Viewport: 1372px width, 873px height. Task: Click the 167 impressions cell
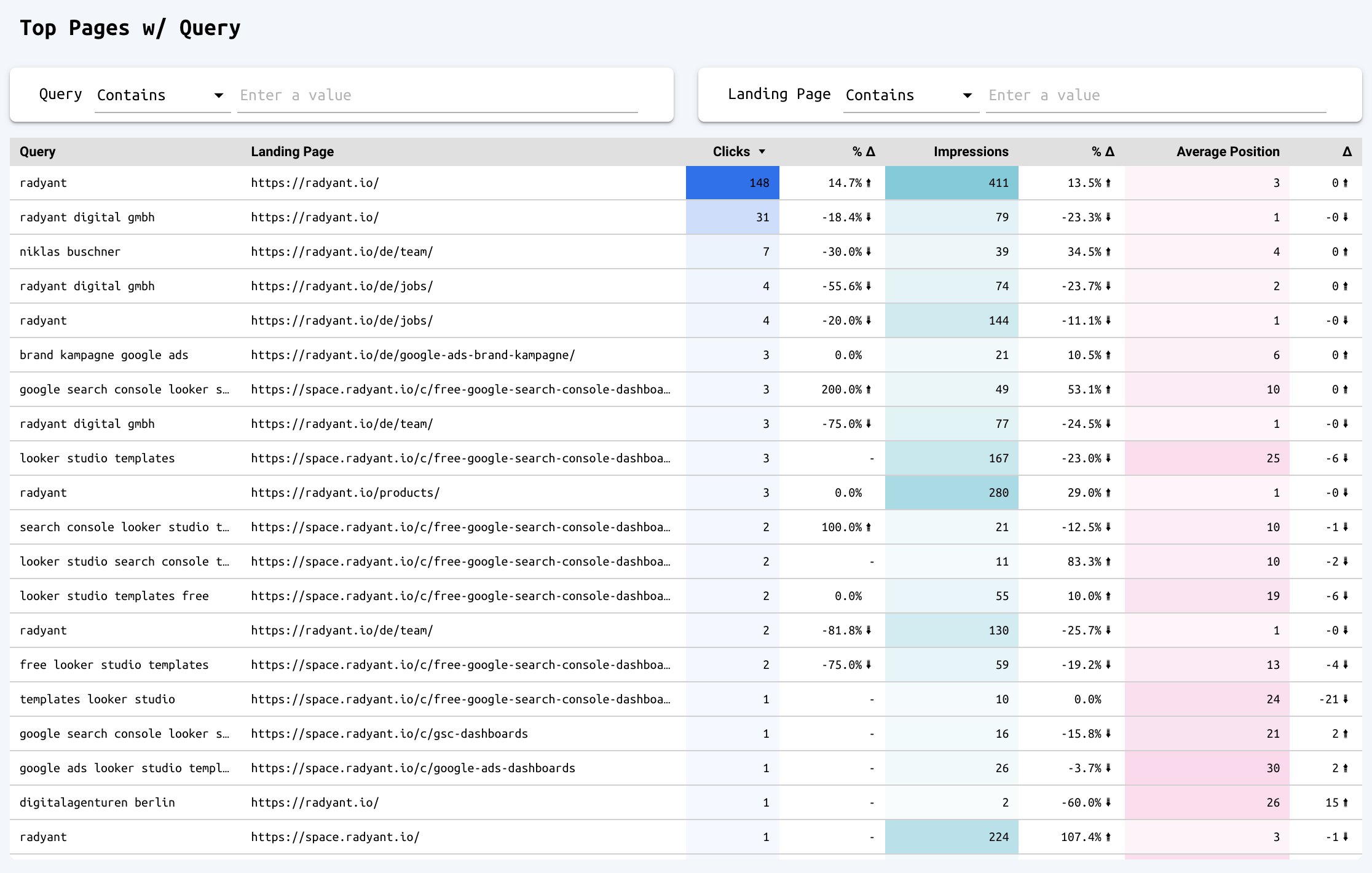coord(952,458)
